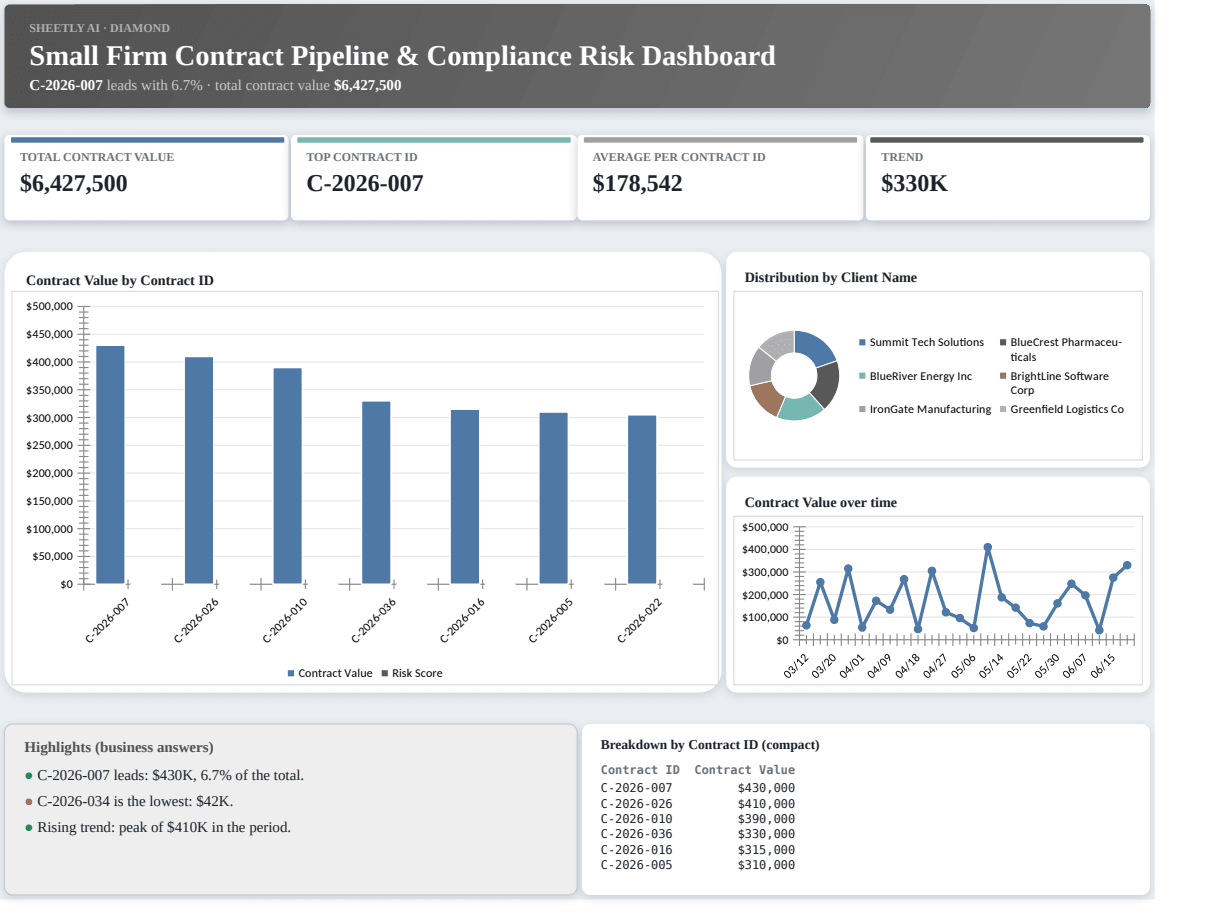Select table row C-2026-016
Viewport: 1227px width, 922px height.
coord(698,850)
